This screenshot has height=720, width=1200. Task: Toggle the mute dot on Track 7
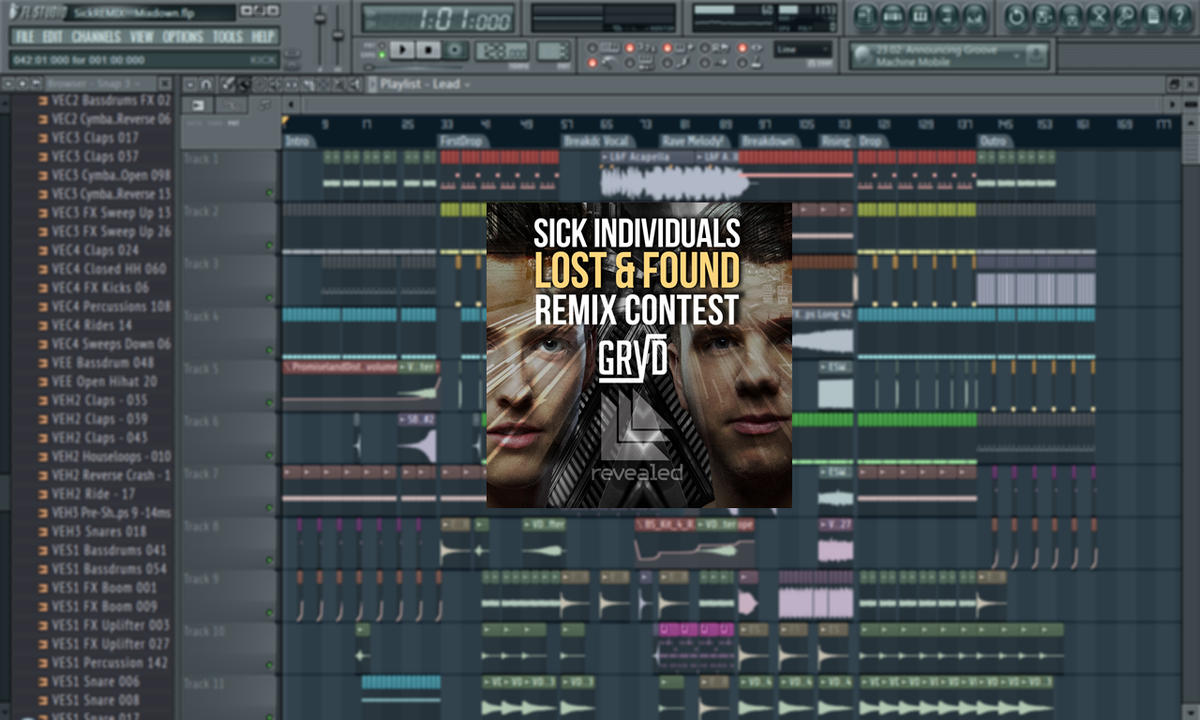click(270, 507)
